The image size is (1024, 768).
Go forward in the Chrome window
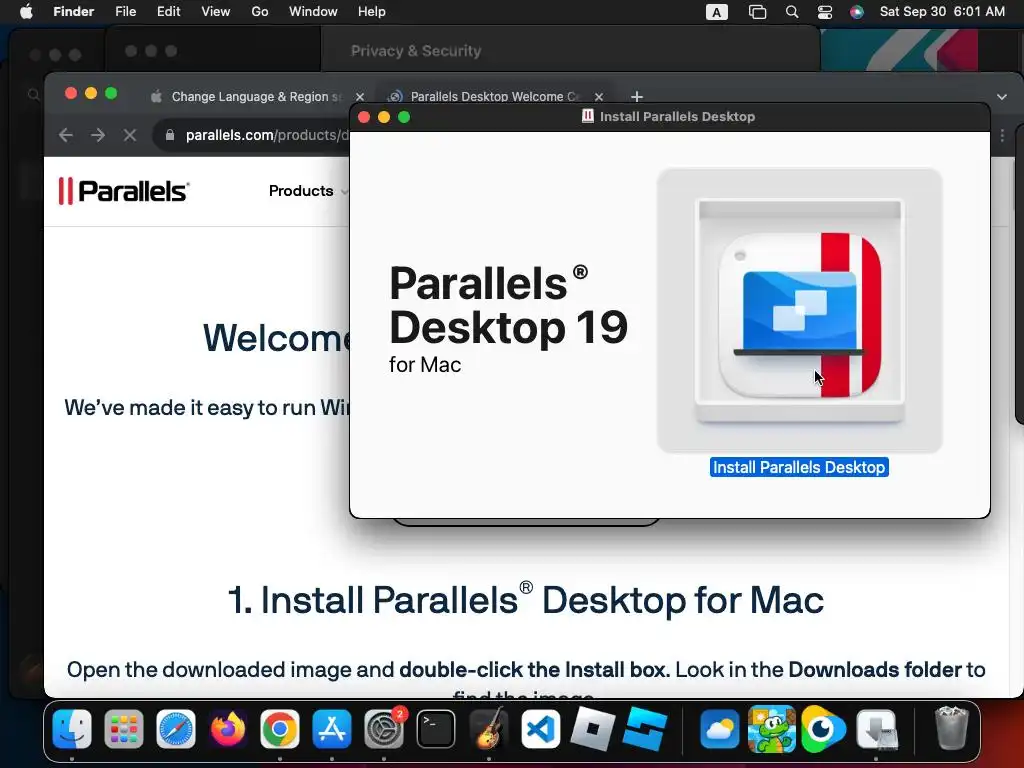coord(98,135)
